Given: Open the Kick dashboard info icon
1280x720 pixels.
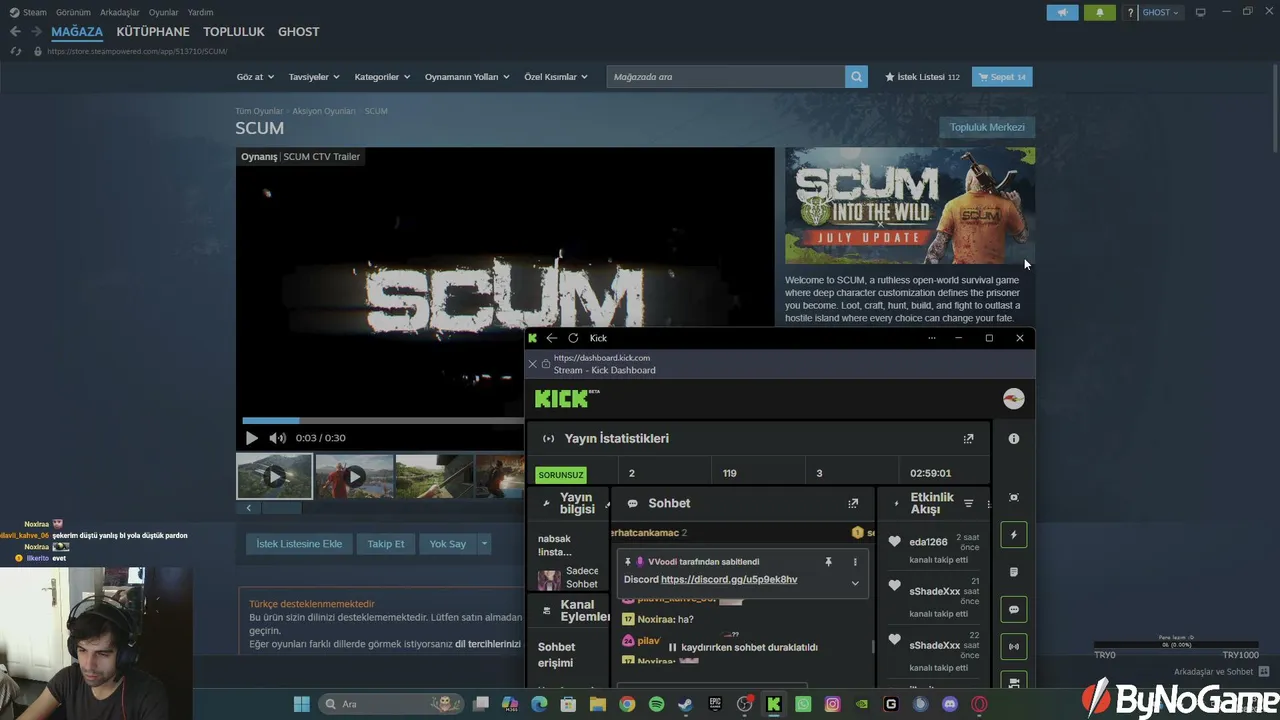Looking at the screenshot, I should (x=1013, y=439).
